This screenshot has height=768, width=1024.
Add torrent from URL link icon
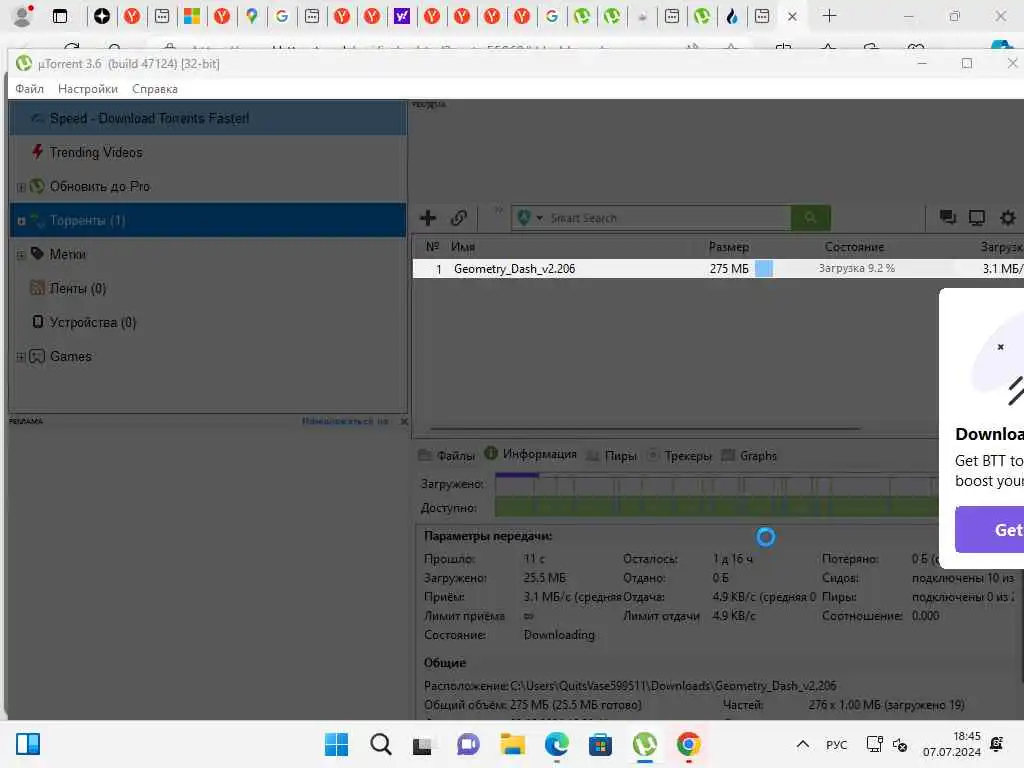tap(459, 218)
